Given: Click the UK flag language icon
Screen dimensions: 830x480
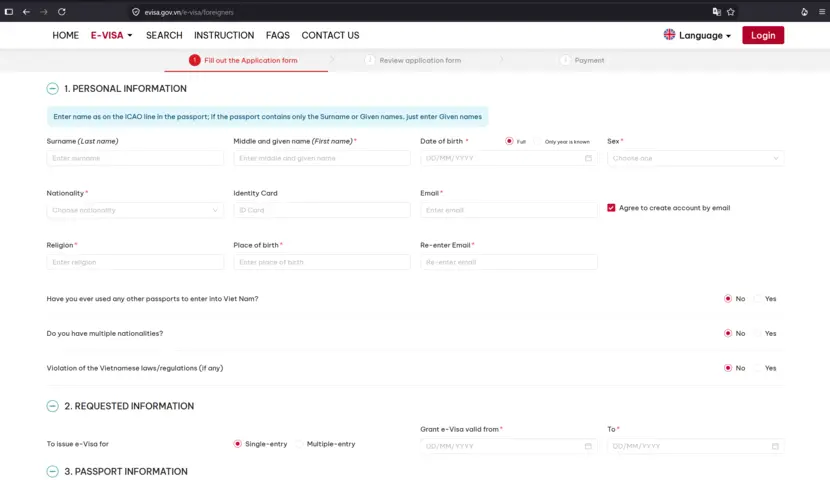Looking at the screenshot, I should pos(669,34).
